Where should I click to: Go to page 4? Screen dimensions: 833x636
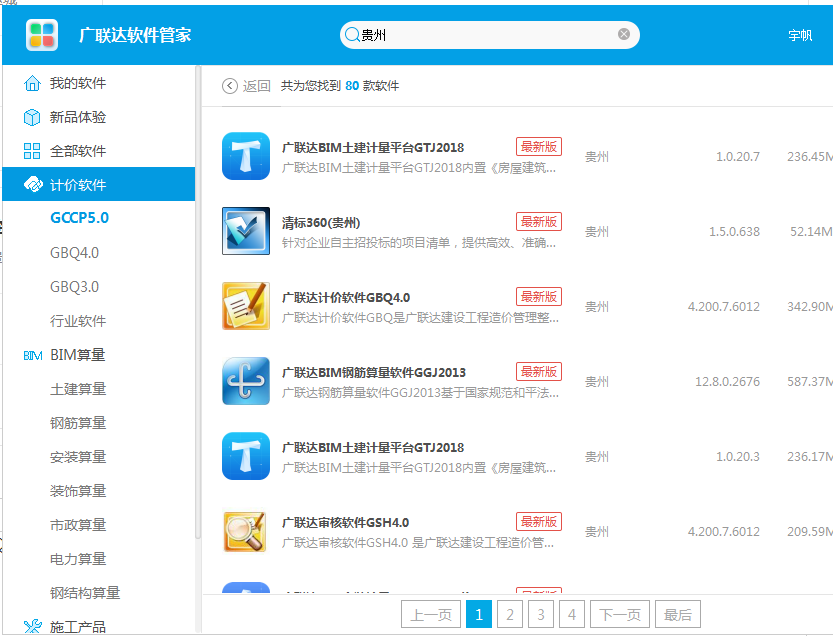(x=572, y=614)
